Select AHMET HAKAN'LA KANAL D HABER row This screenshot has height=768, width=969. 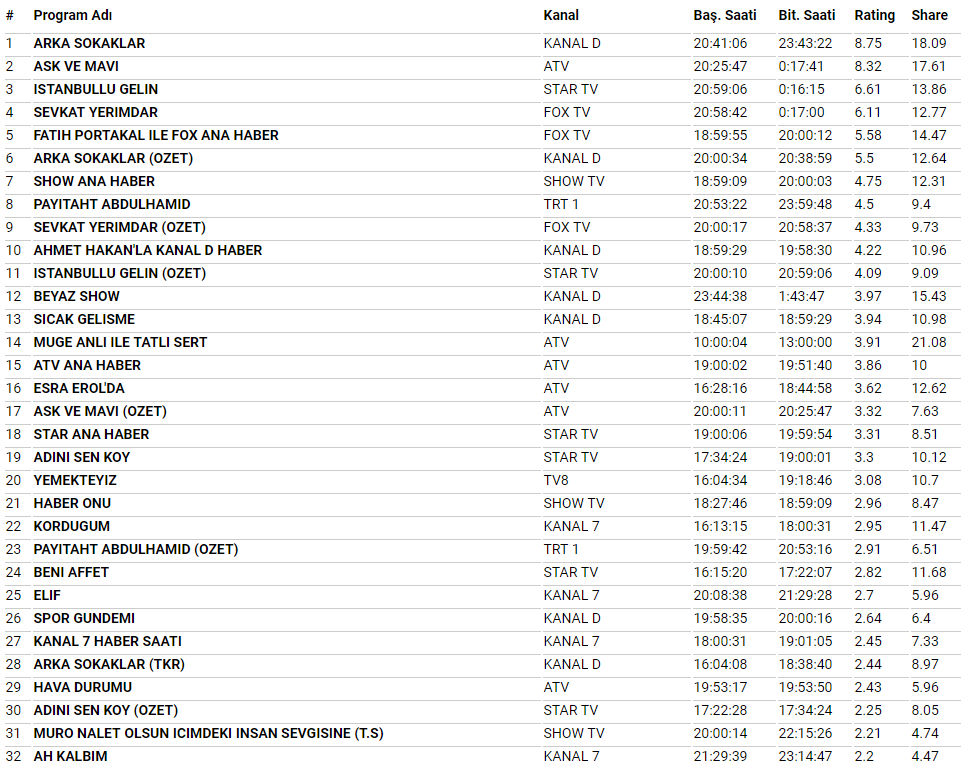(148, 250)
